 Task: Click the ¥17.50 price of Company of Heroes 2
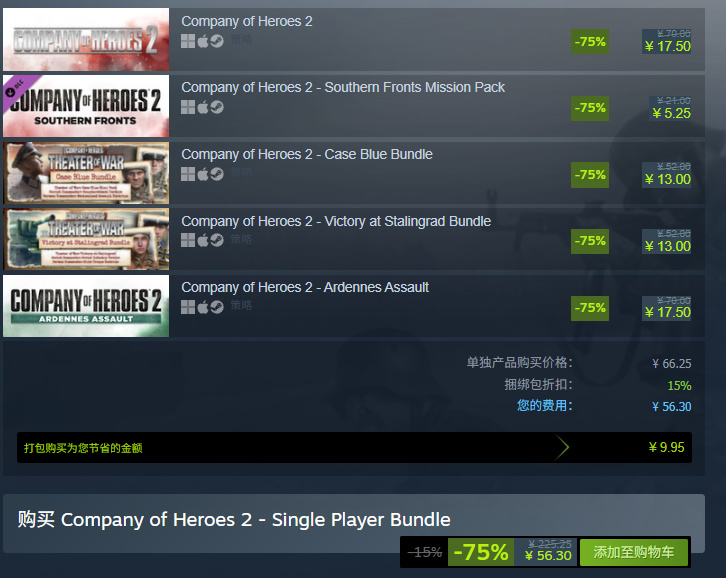[667, 46]
